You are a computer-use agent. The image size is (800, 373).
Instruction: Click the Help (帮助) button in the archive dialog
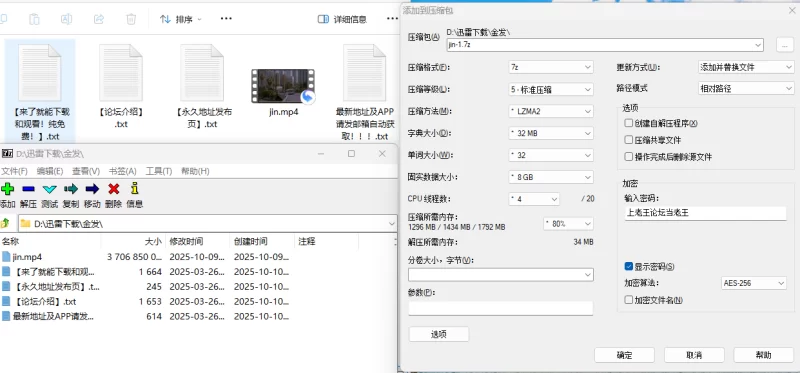(x=764, y=355)
